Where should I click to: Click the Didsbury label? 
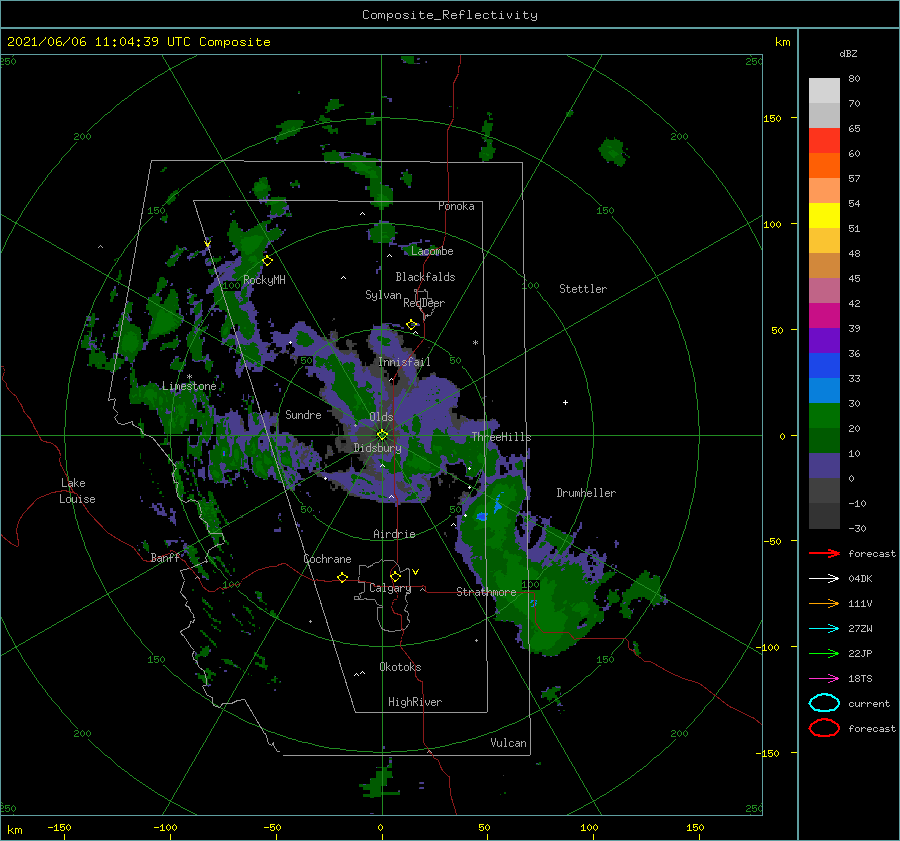tap(377, 448)
